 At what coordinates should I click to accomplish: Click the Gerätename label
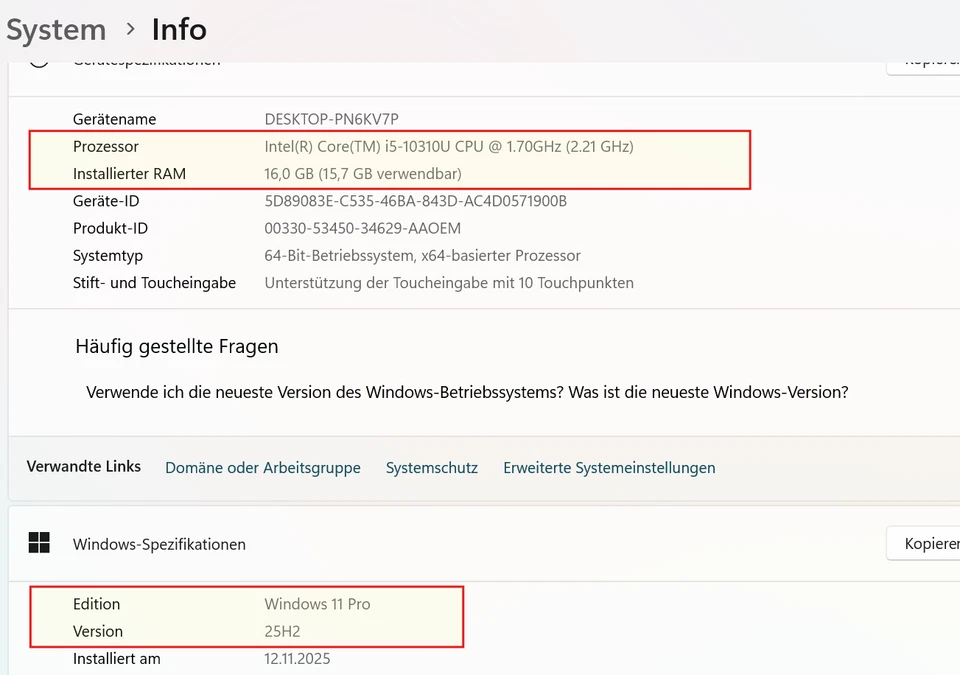tap(114, 119)
